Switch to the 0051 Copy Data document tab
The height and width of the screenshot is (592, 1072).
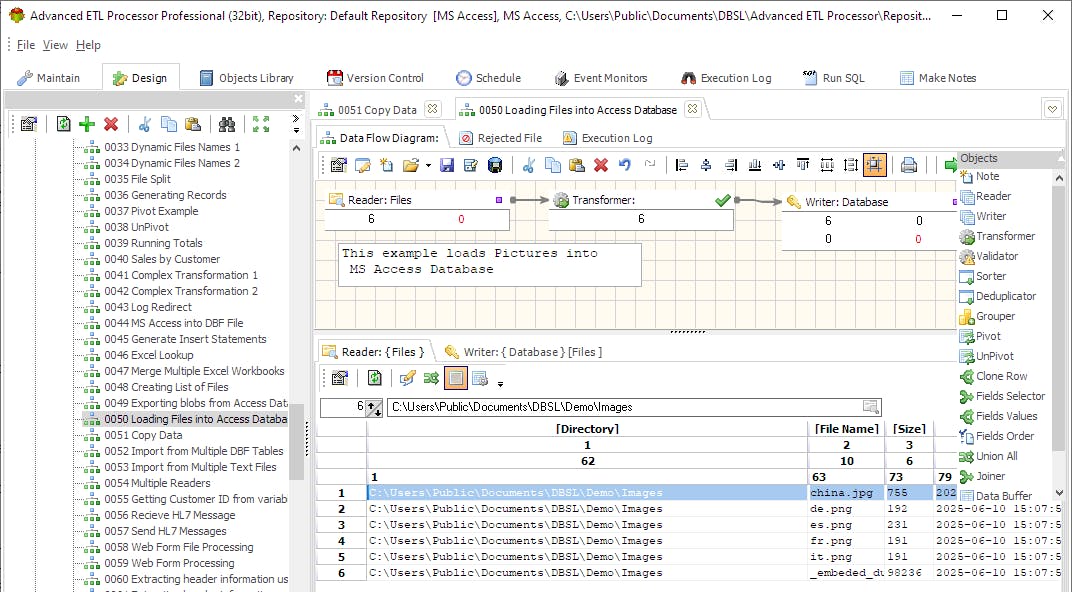(x=369, y=109)
